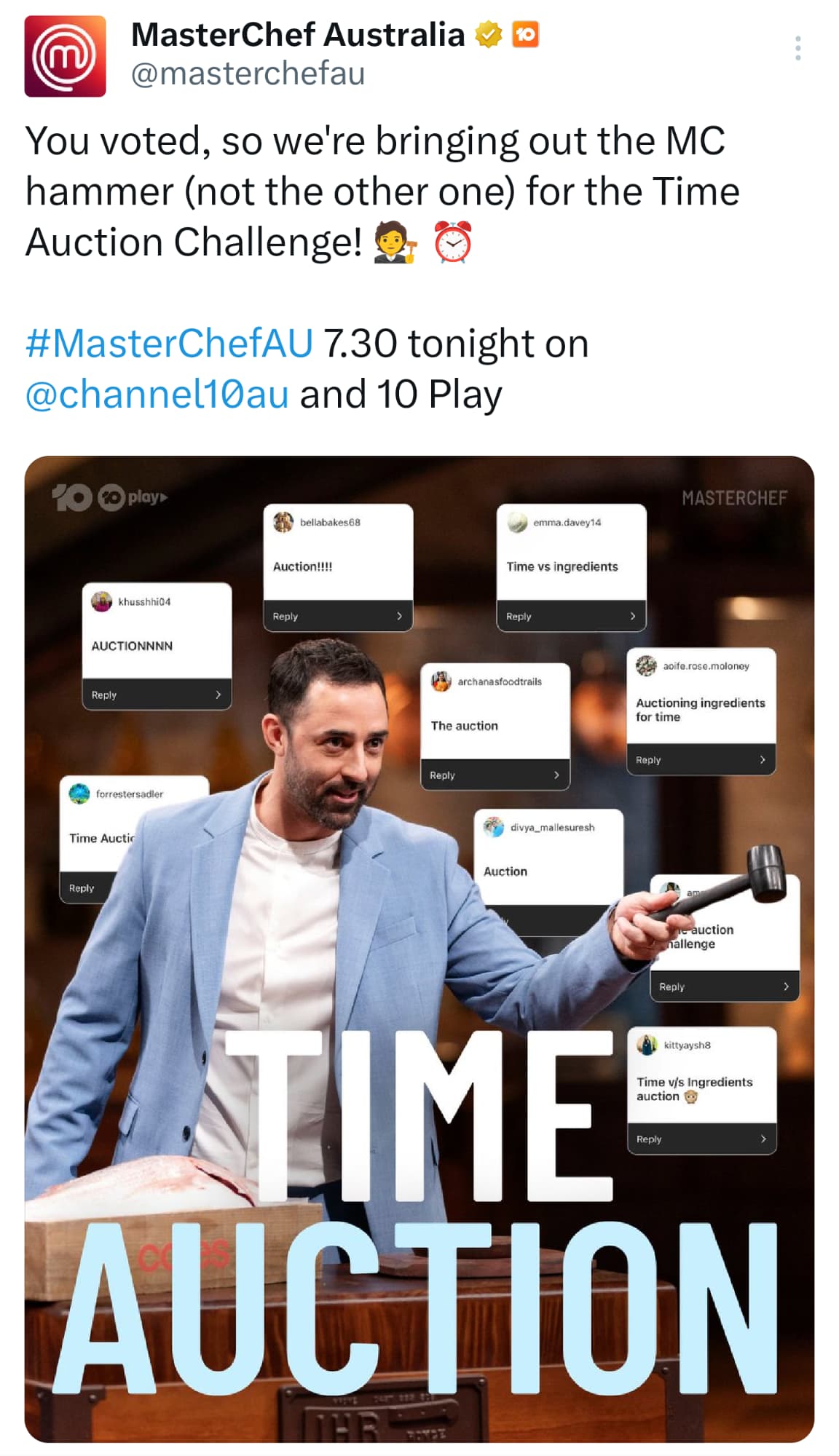Tap khusshhi04 profile picture
Viewport: 839px width, 1456px height.
[x=101, y=601]
